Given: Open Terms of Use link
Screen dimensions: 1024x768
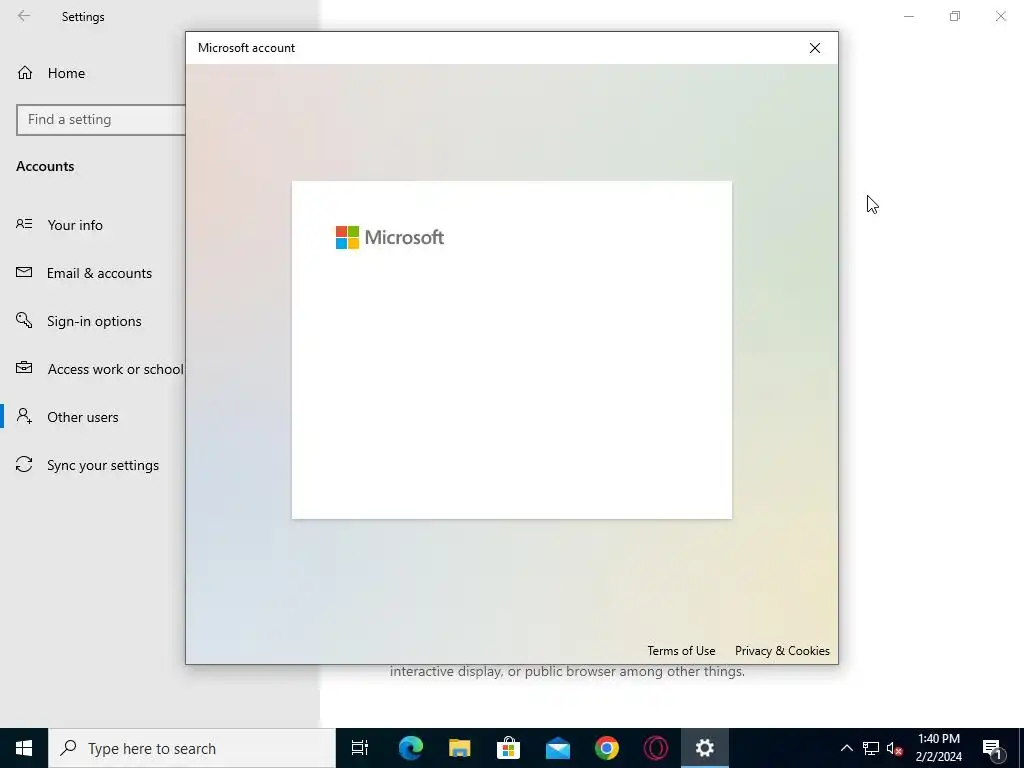Looking at the screenshot, I should [681, 650].
